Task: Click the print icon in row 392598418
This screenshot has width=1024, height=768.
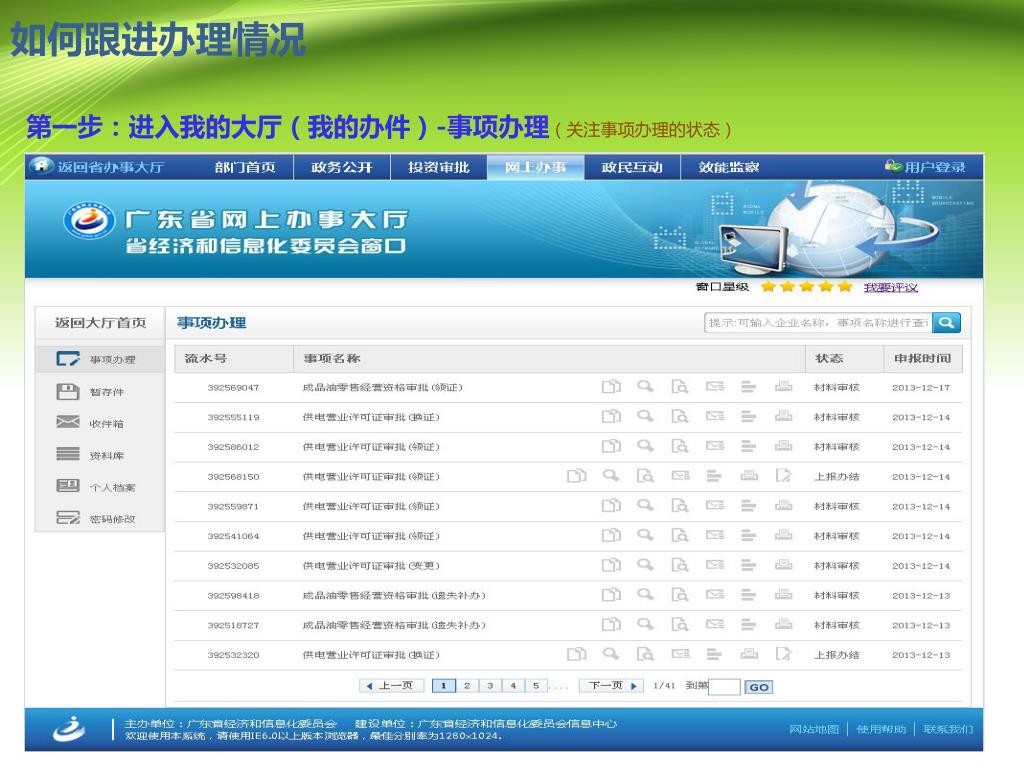Action: point(783,595)
